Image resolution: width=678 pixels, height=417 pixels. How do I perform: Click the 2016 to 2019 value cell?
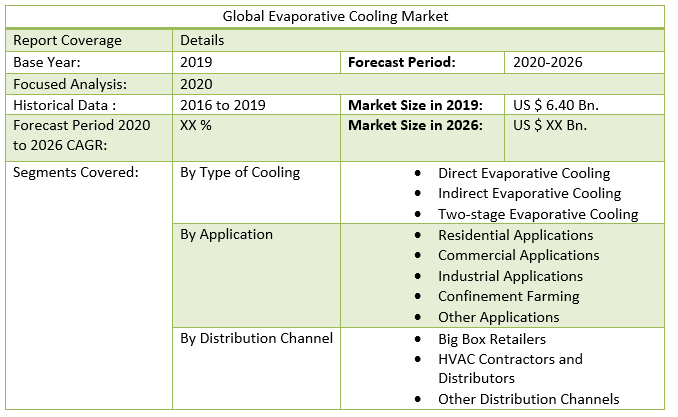click(221, 105)
